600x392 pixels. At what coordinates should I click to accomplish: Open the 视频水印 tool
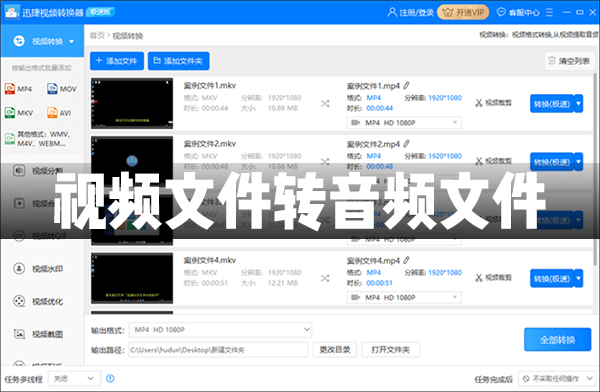coord(38,269)
